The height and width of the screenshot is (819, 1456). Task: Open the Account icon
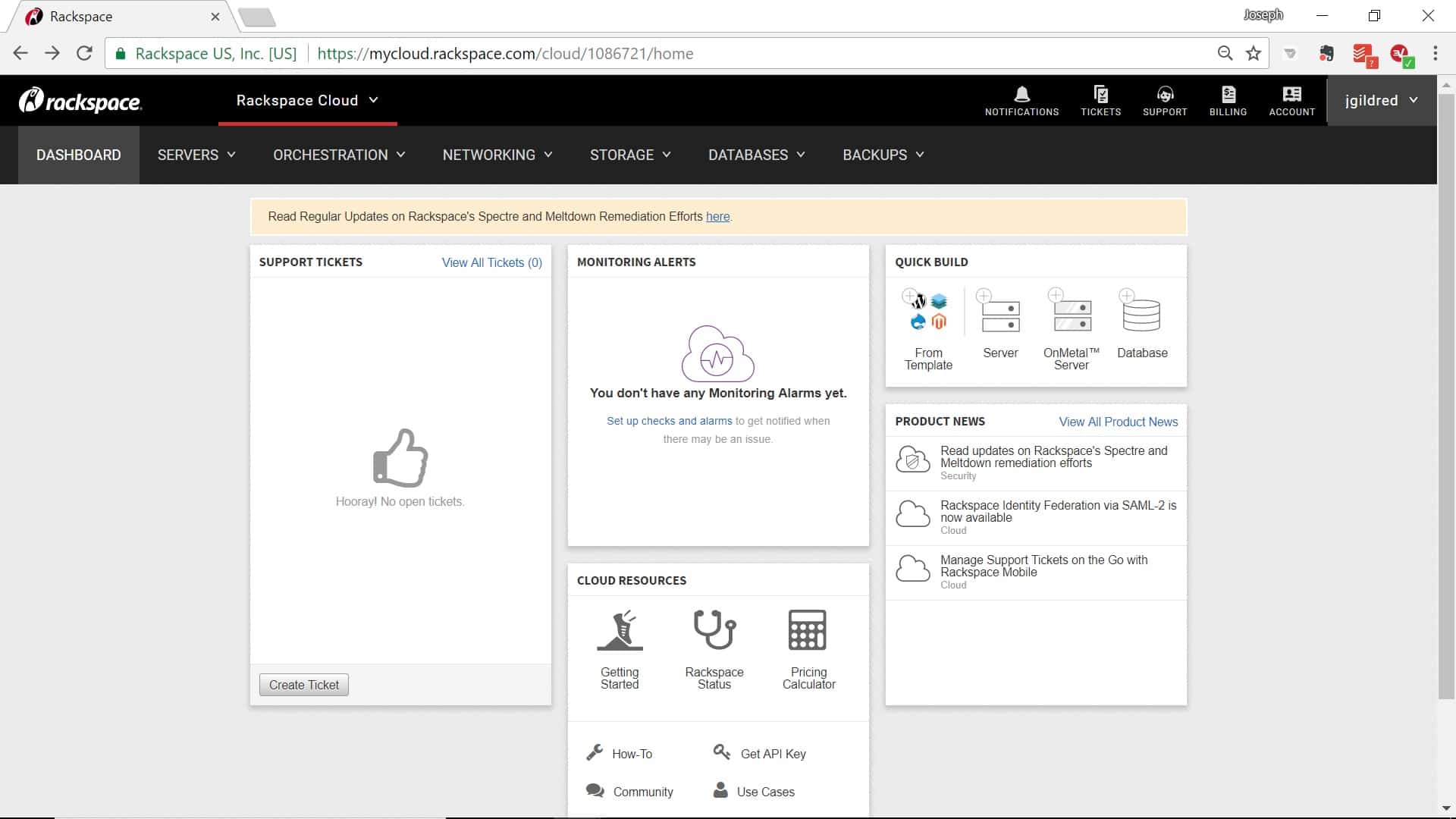[x=1291, y=101]
